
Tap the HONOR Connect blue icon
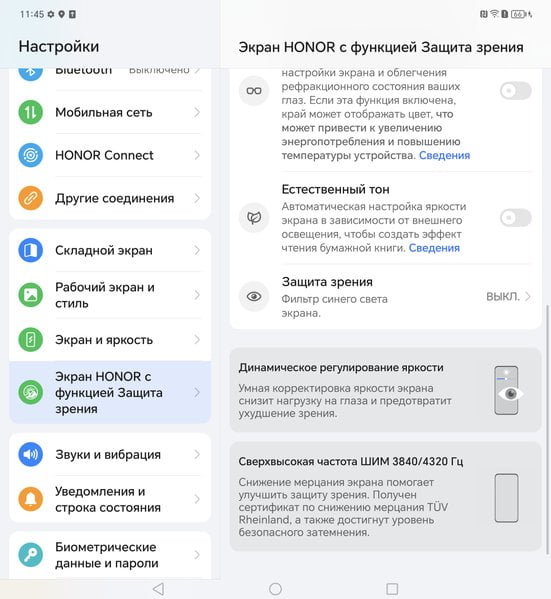coord(31,155)
